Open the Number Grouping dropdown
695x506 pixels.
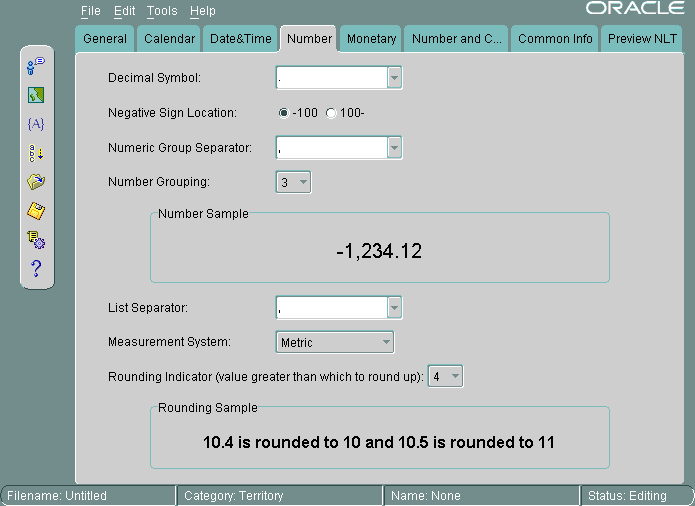[303, 182]
